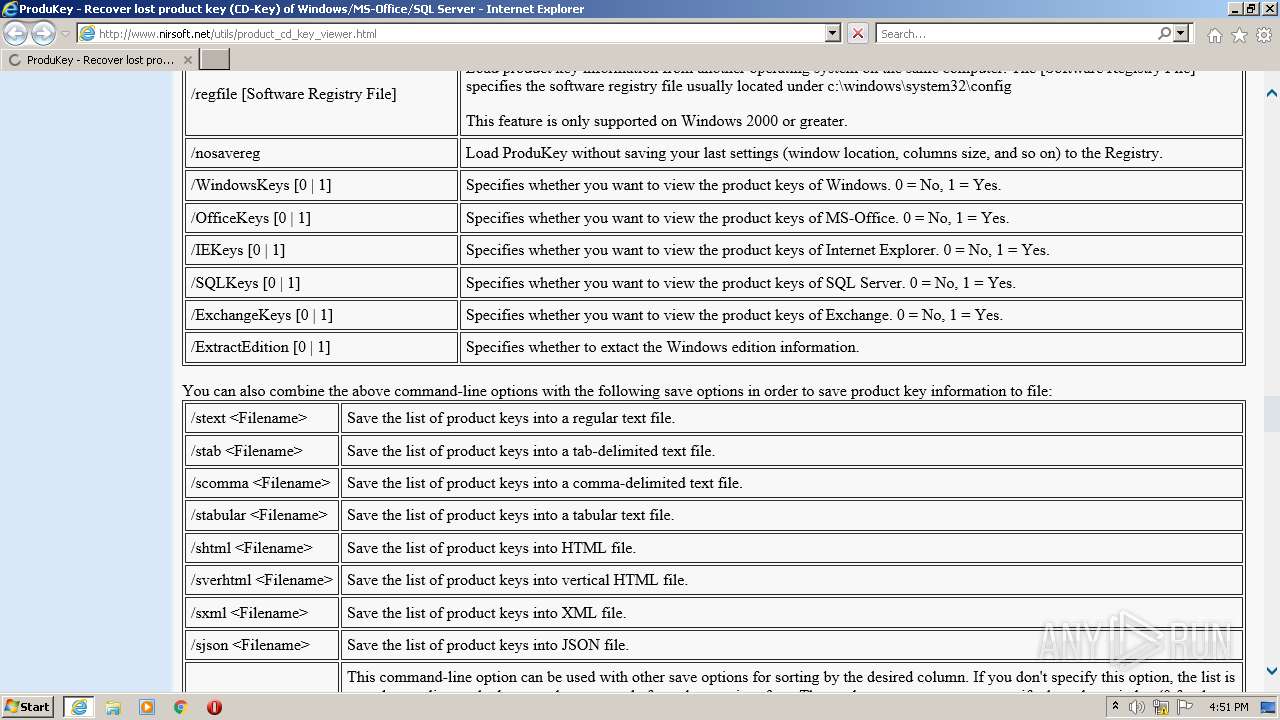This screenshot has height=720, width=1280.
Task: Click the /WindowsKeys [0 | 1] cell
Action: pos(321,185)
